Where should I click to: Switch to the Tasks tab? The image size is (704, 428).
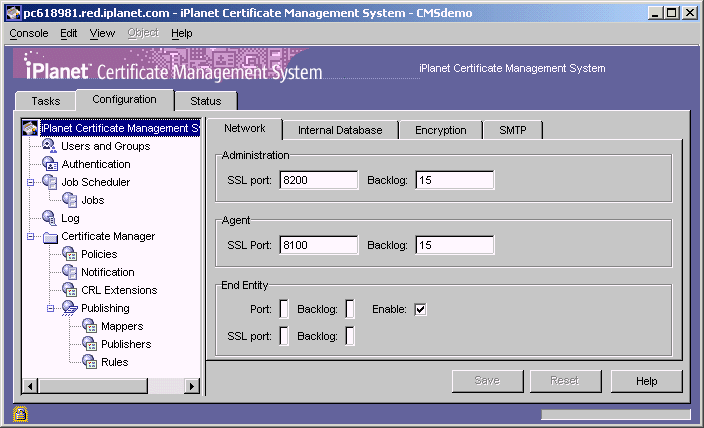click(x=45, y=101)
